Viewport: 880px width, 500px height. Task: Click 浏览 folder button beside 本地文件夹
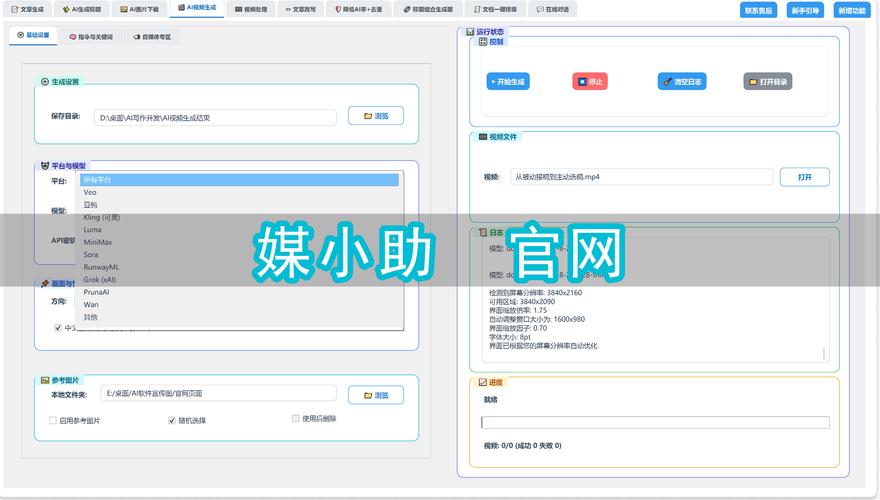tap(376, 395)
